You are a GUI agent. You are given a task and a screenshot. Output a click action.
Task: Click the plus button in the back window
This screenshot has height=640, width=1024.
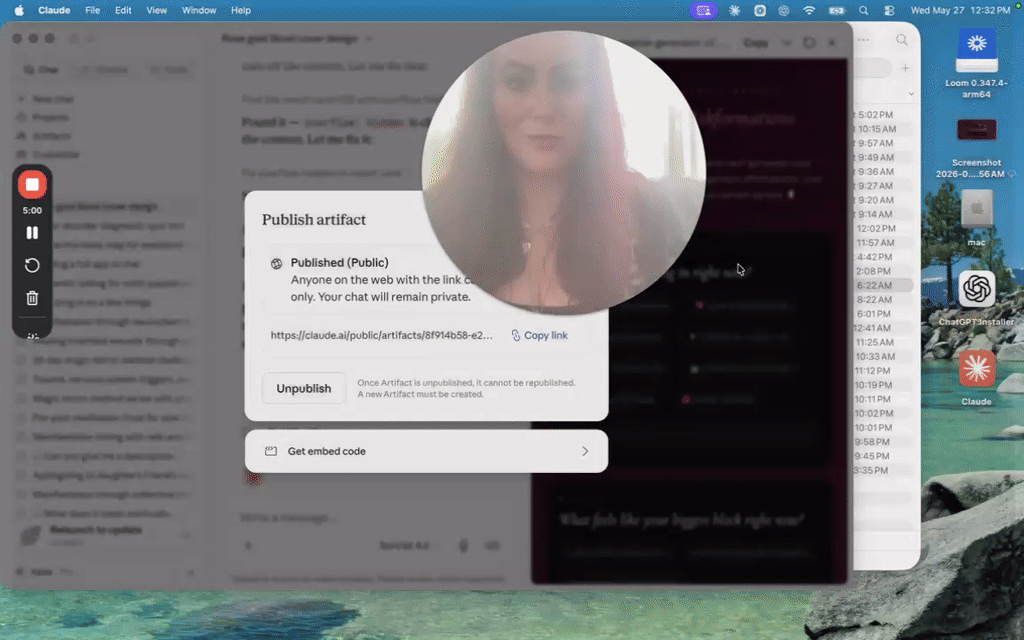[905, 68]
